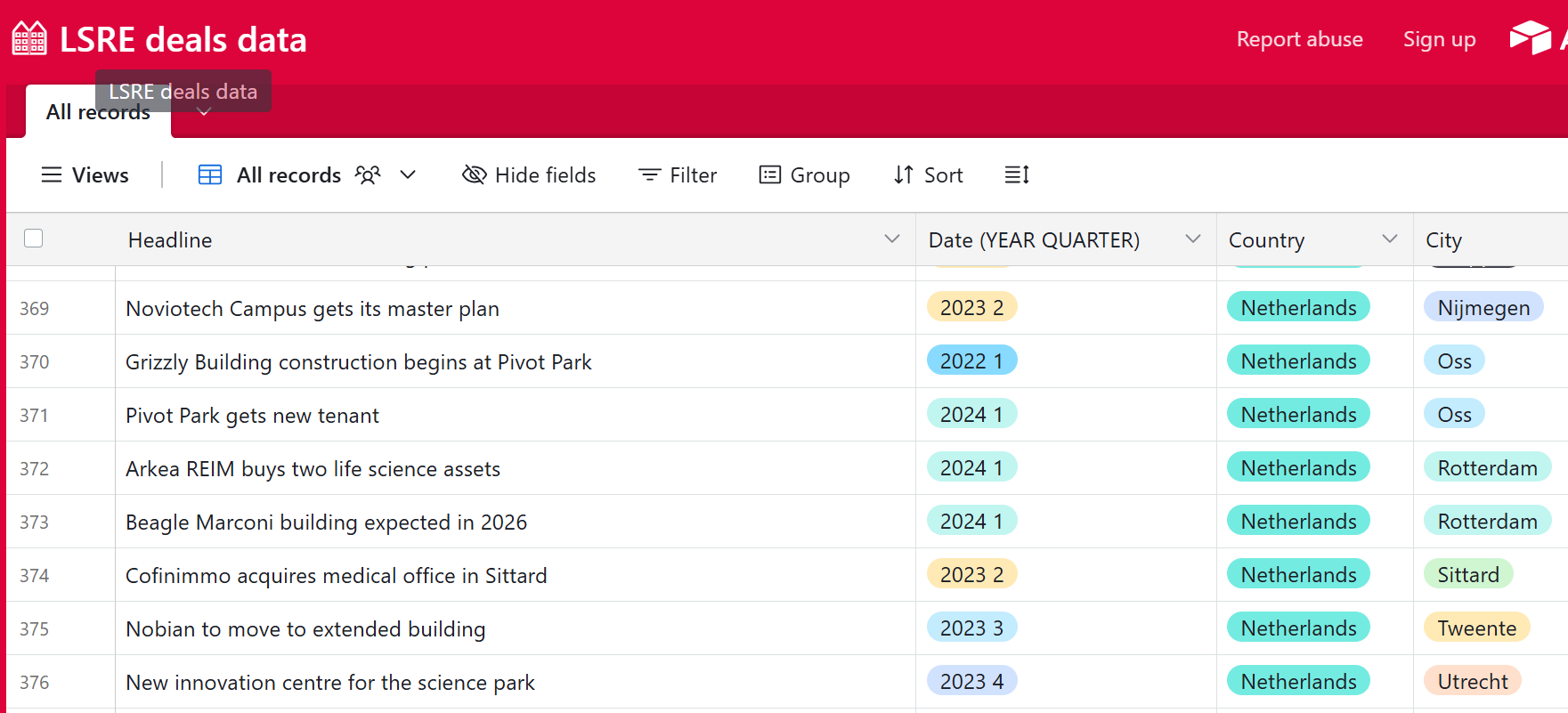The width and height of the screenshot is (1568, 713).
Task: Tick the select-all checkbox in header
Action: click(34, 239)
